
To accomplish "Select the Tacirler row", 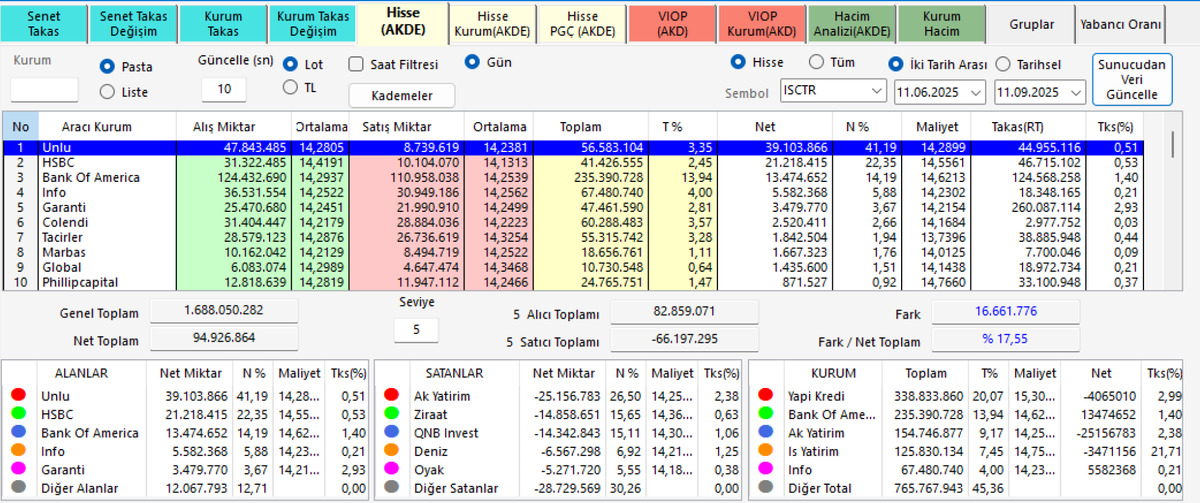I will [x=570, y=237].
